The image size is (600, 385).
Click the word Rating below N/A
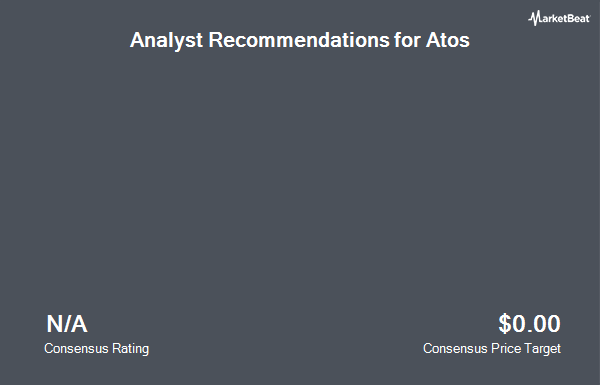[x=130, y=349]
